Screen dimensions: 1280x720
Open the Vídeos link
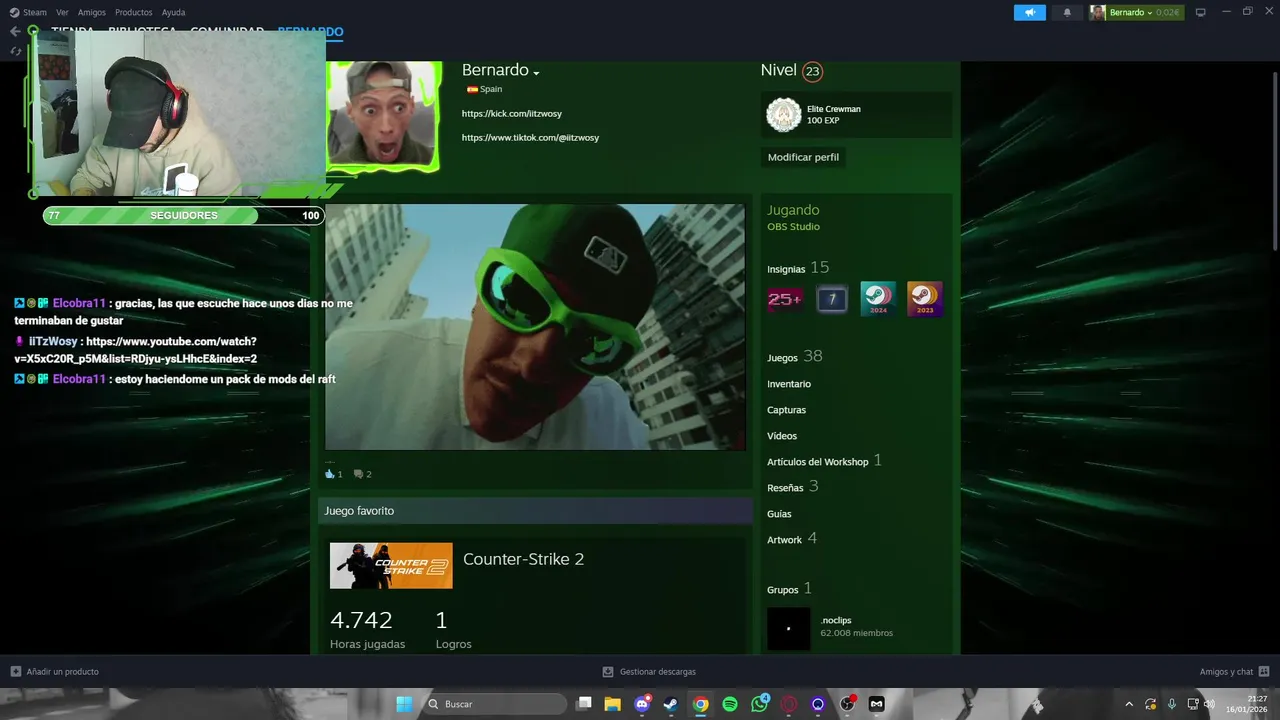pos(782,436)
